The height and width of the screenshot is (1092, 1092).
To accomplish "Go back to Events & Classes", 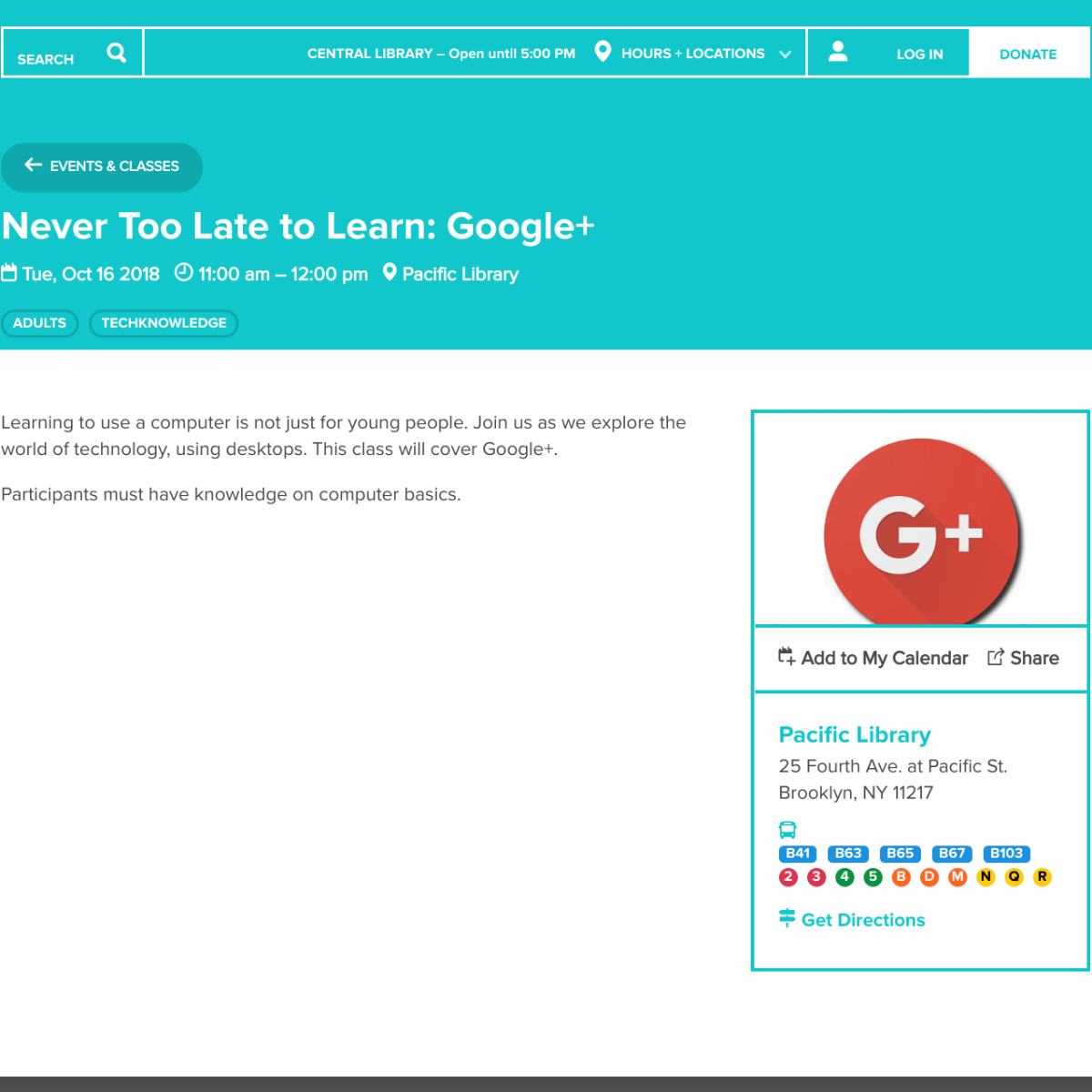I will (x=102, y=167).
